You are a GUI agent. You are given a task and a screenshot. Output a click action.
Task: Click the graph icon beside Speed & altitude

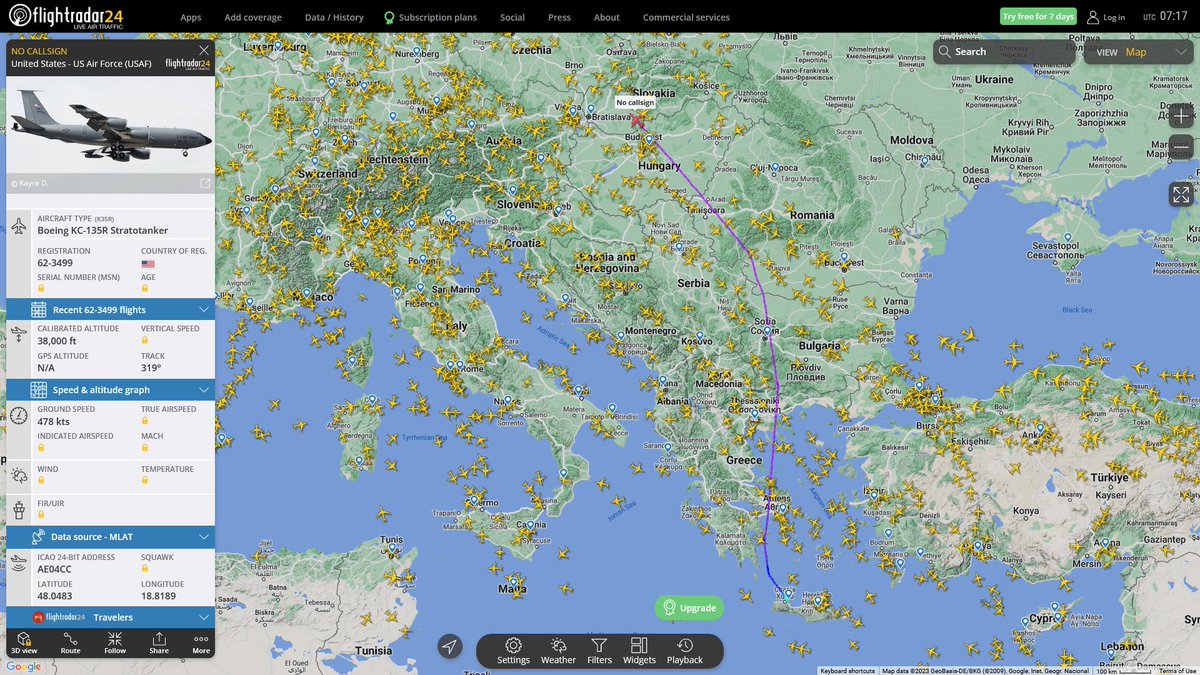(39, 390)
